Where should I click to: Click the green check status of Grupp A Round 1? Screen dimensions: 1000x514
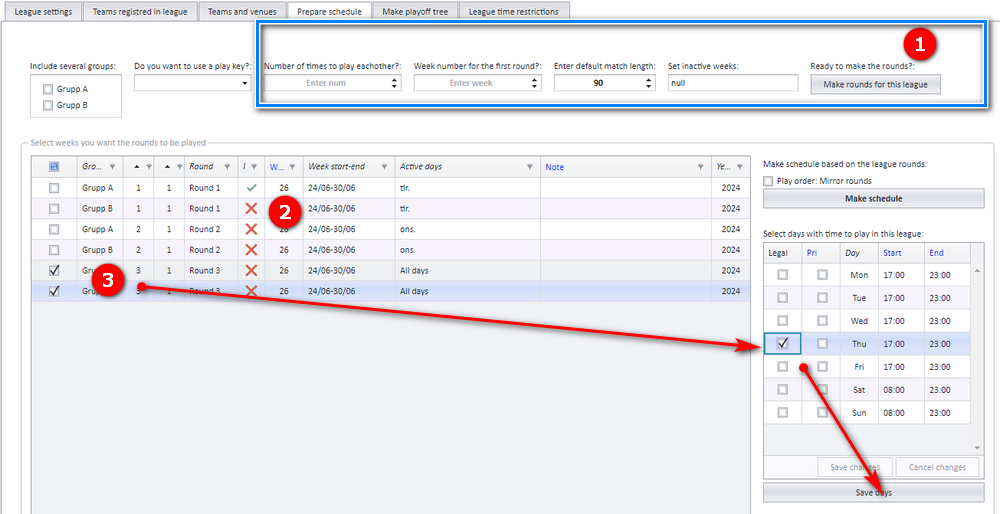(251, 188)
